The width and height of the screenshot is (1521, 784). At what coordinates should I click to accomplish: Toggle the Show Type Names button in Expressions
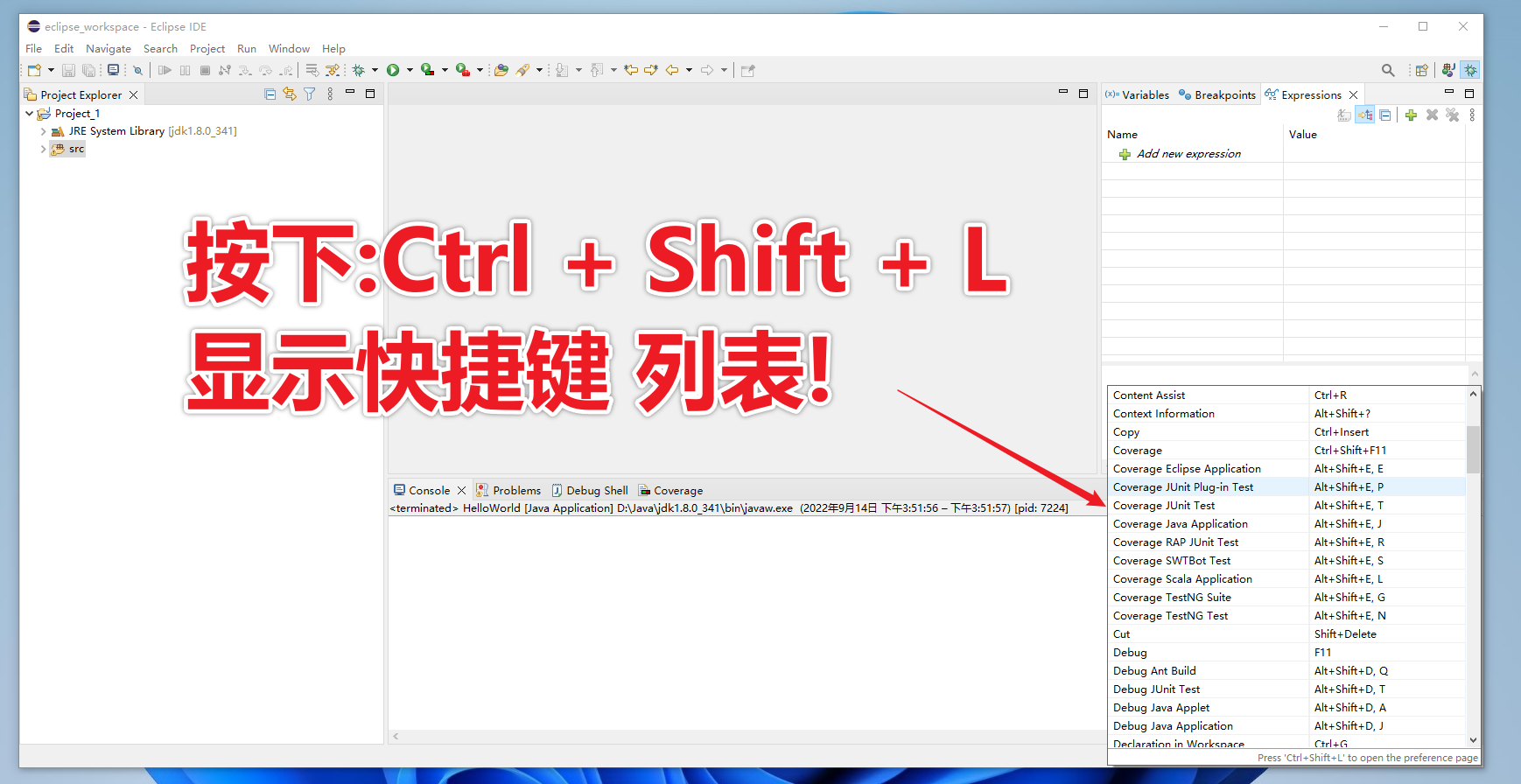(1344, 115)
